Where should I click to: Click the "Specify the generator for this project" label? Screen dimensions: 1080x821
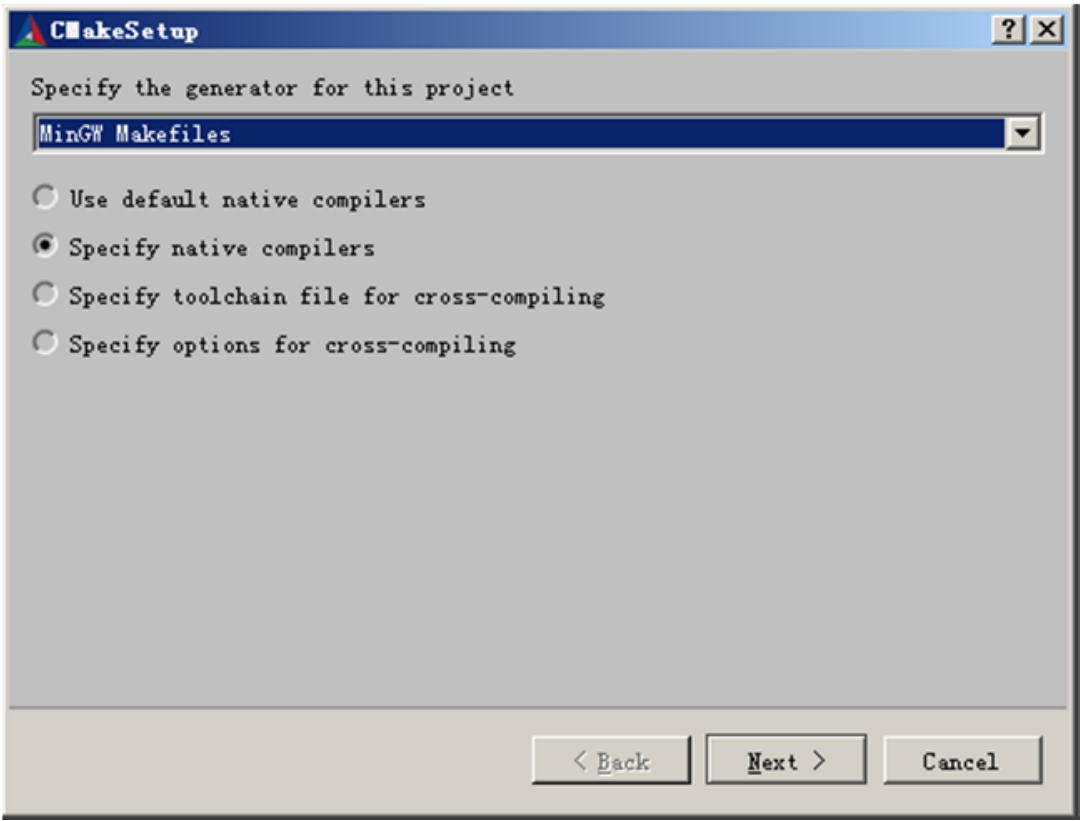(272, 88)
